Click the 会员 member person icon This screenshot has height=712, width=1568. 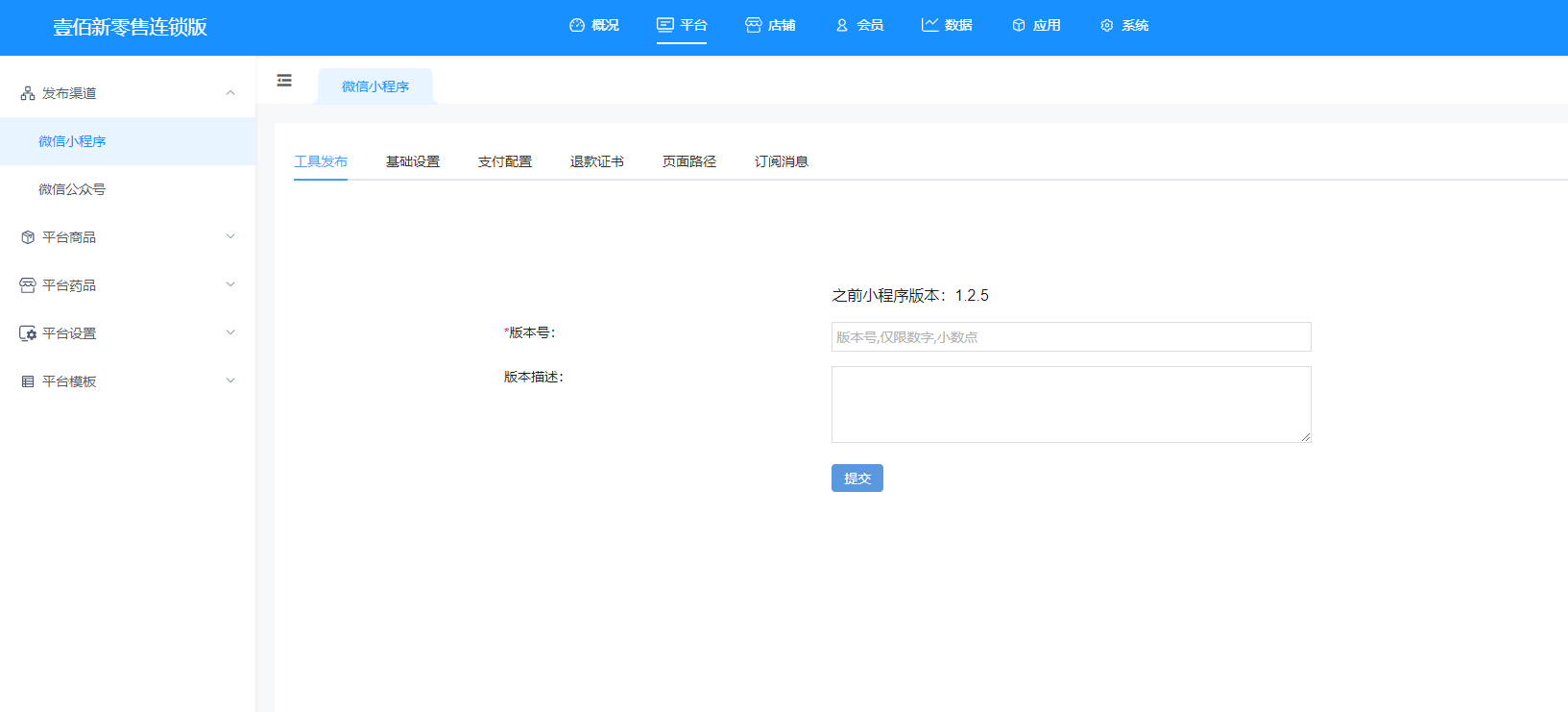tap(842, 25)
